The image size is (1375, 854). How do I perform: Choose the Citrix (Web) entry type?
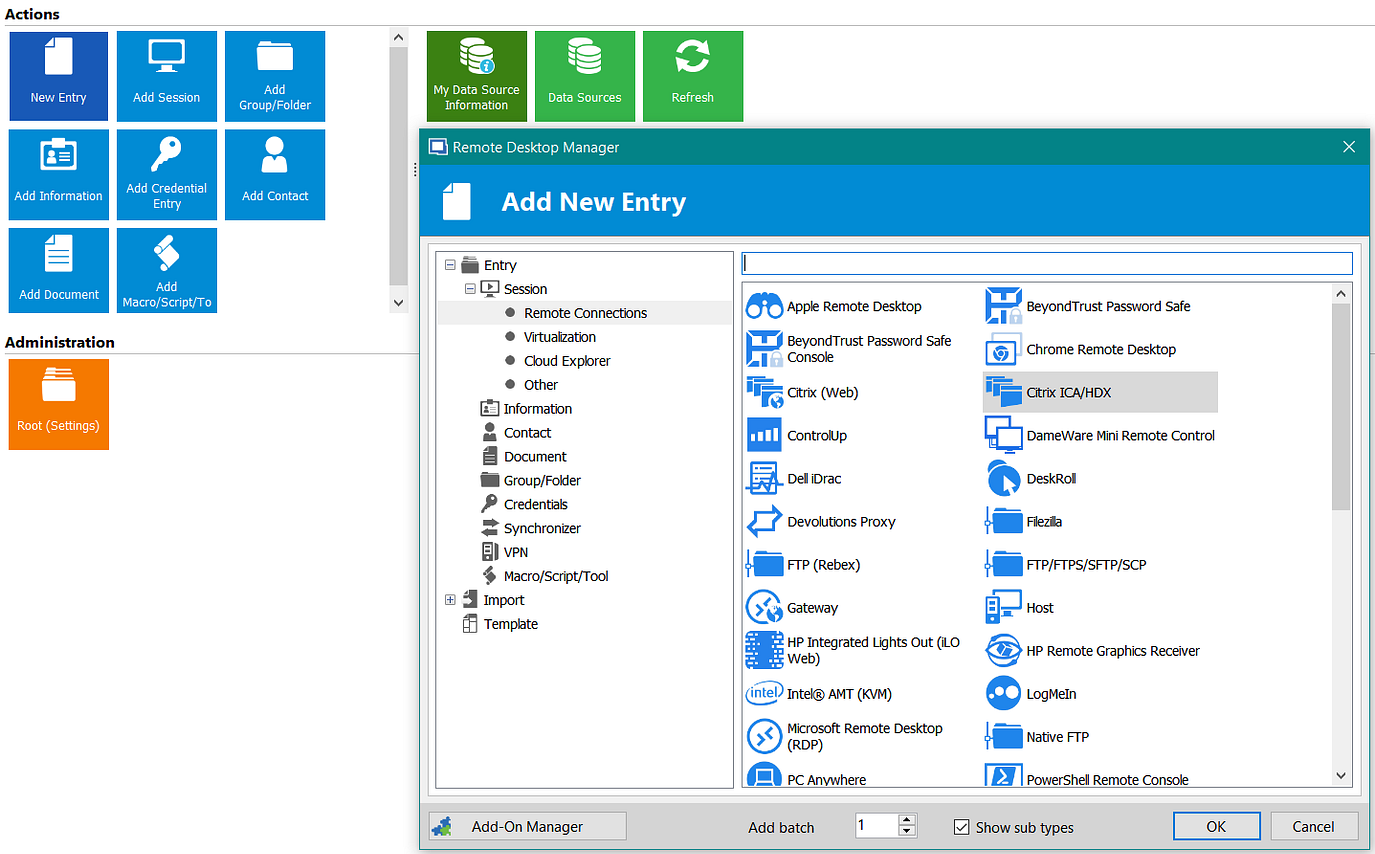[x=803, y=392]
